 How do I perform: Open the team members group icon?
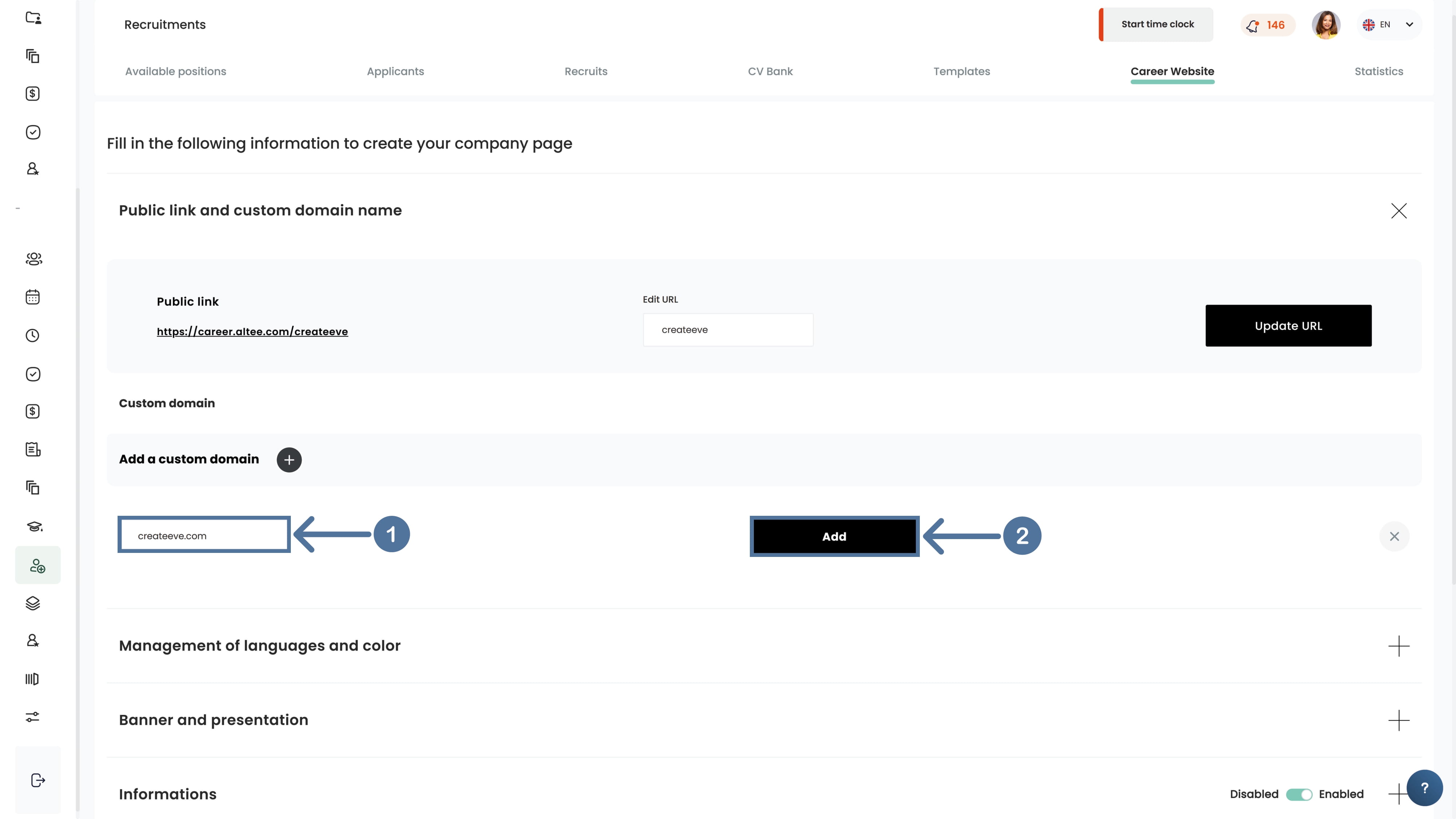(x=33, y=259)
